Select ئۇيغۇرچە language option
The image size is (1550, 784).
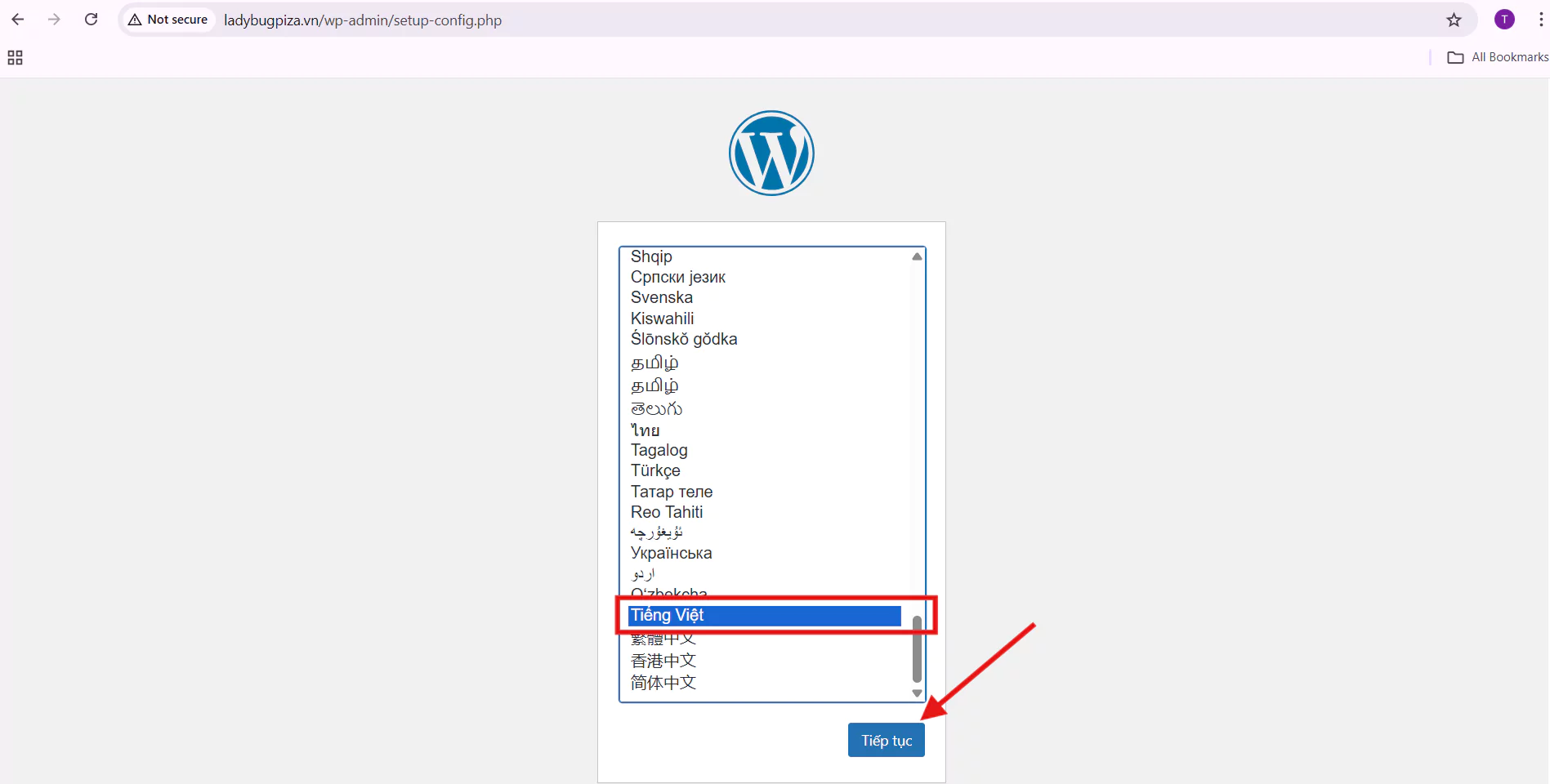pyautogui.click(x=765, y=532)
